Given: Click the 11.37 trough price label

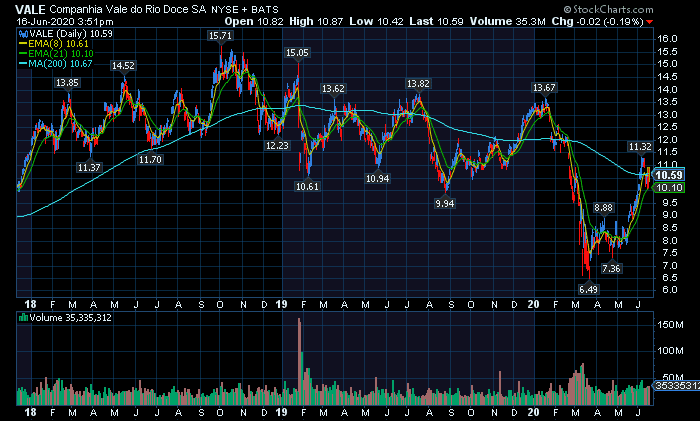Looking at the screenshot, I should [89, 167].
